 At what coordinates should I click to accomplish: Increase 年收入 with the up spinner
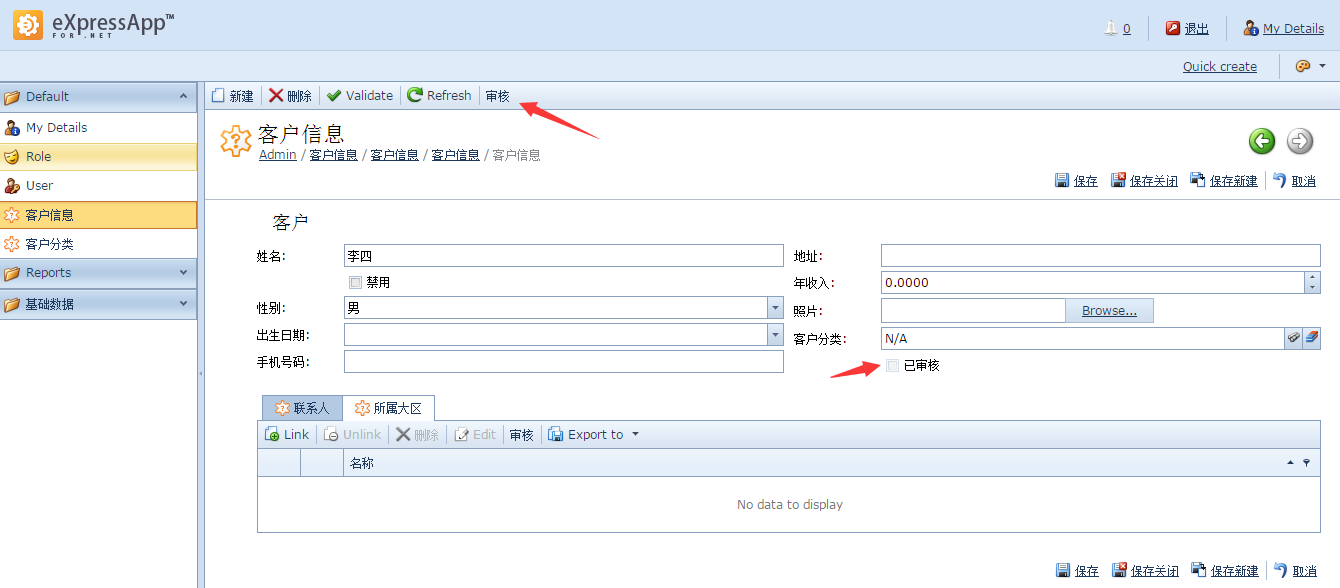point(1313,277)
